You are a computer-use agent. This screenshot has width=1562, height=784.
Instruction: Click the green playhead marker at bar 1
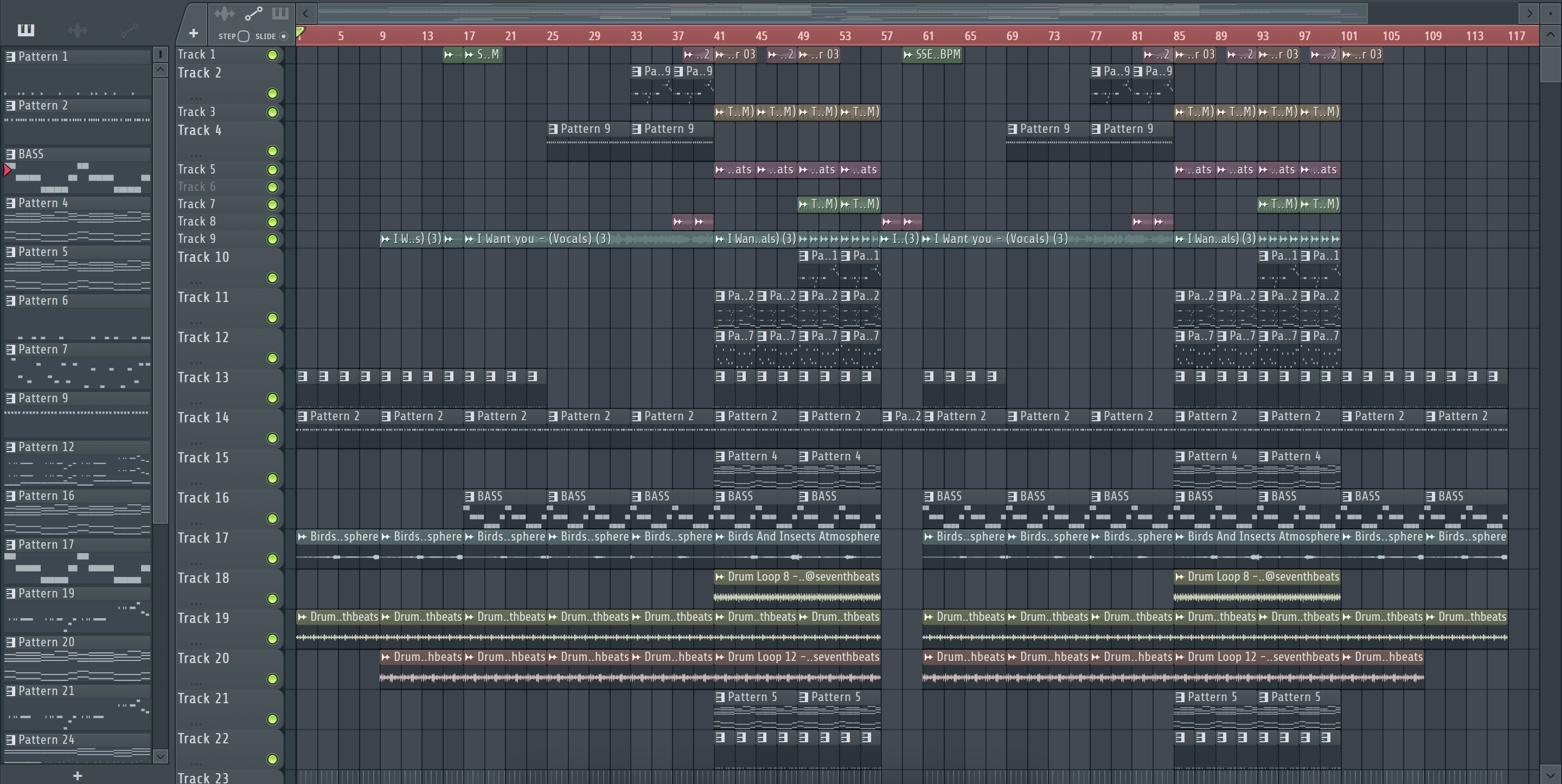(x=299, y=32)
